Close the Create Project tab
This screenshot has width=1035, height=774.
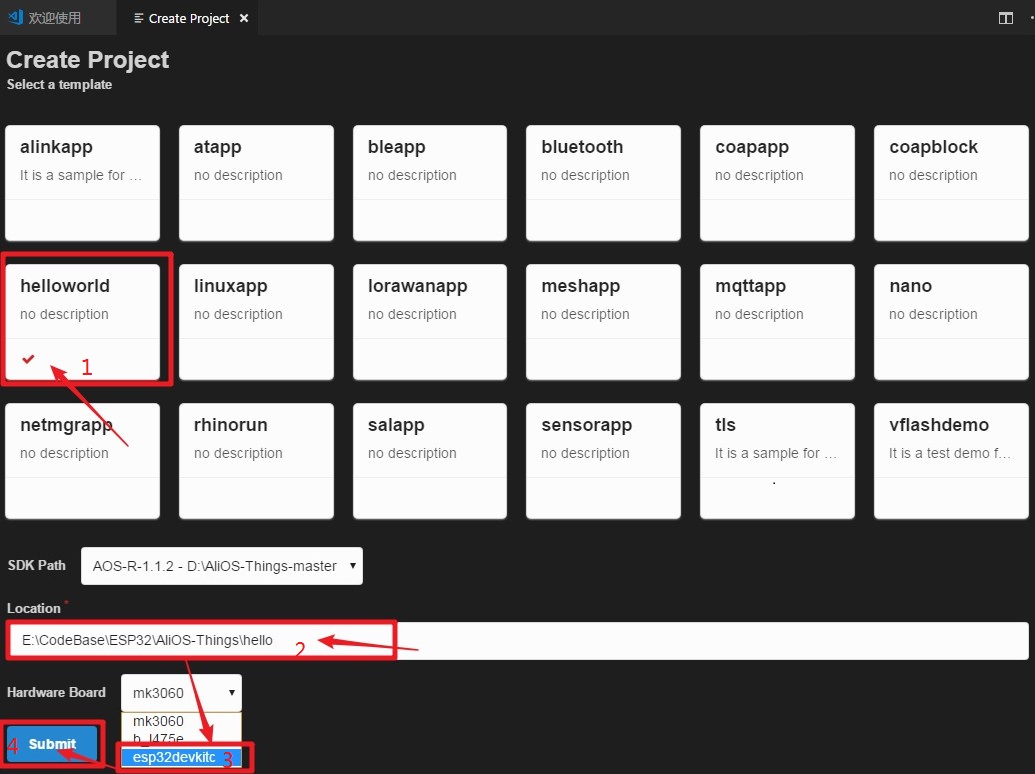(244, 18)
